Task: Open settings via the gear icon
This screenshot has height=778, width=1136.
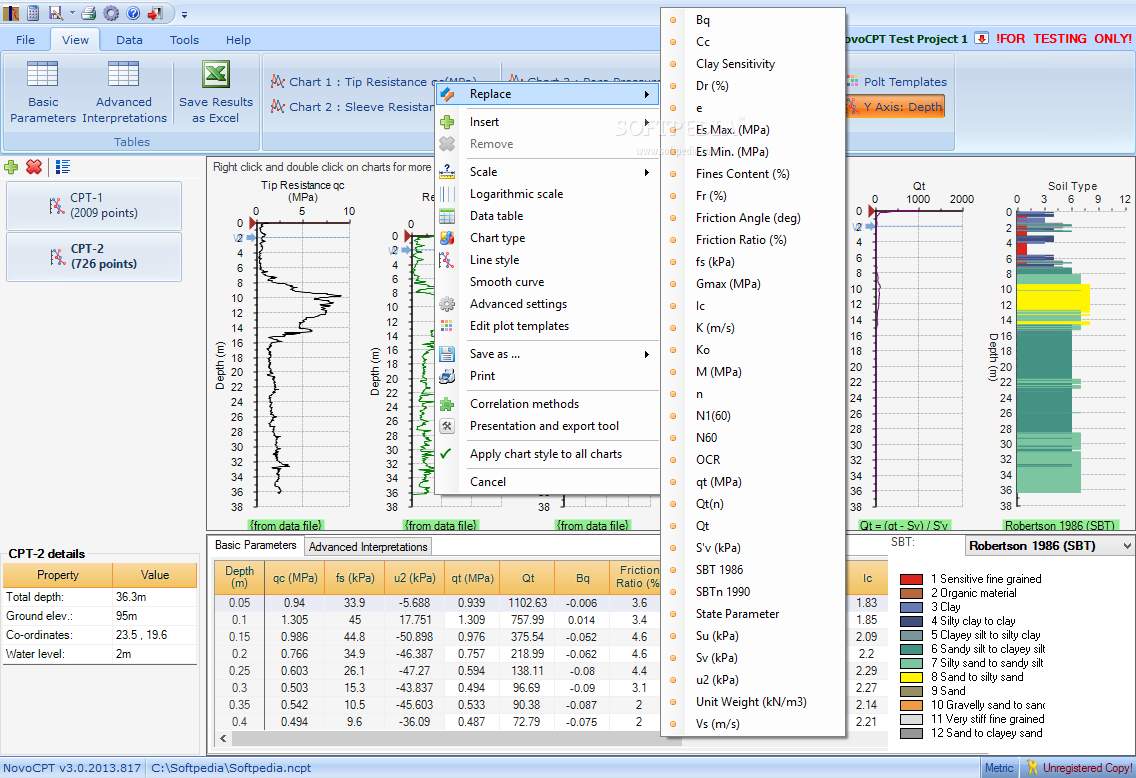Action: (111, 13)
